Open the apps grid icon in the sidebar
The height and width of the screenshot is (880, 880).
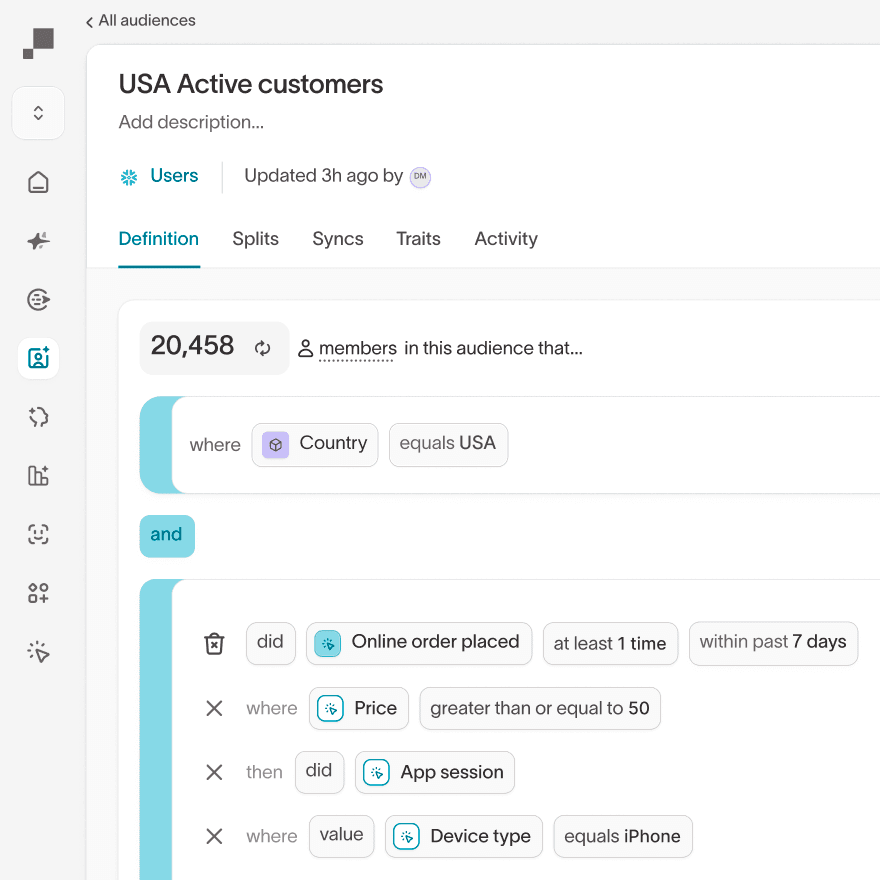pyautogui.click(x=38, y=593)
